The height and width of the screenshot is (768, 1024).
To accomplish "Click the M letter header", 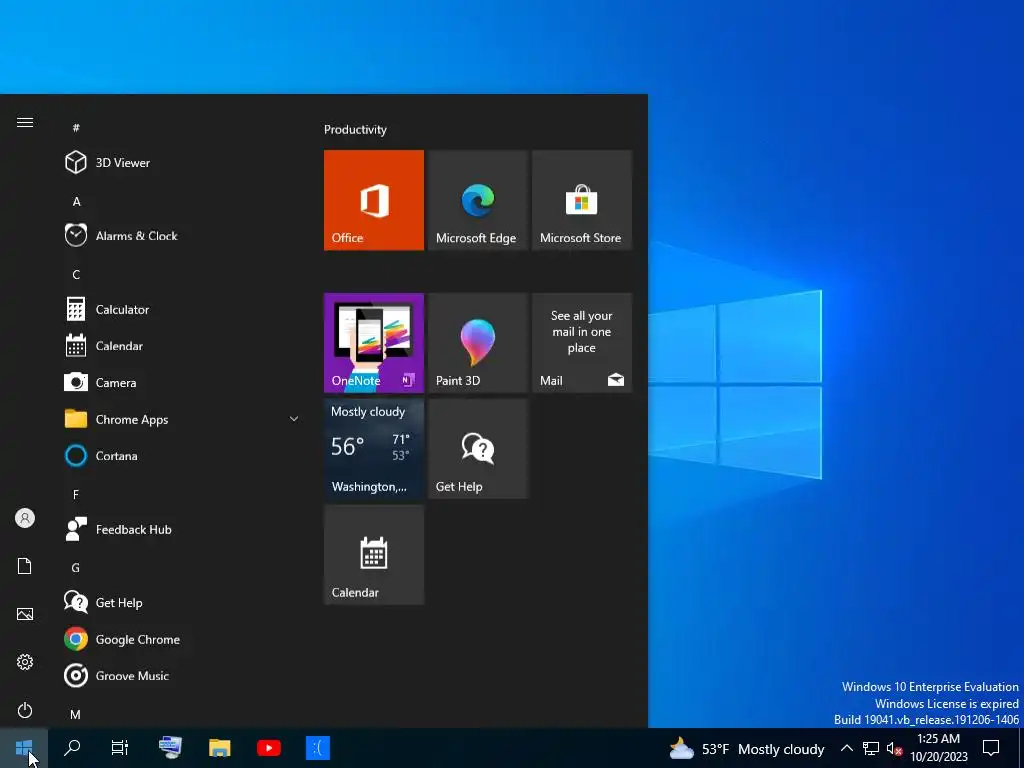I will [76, 714].
